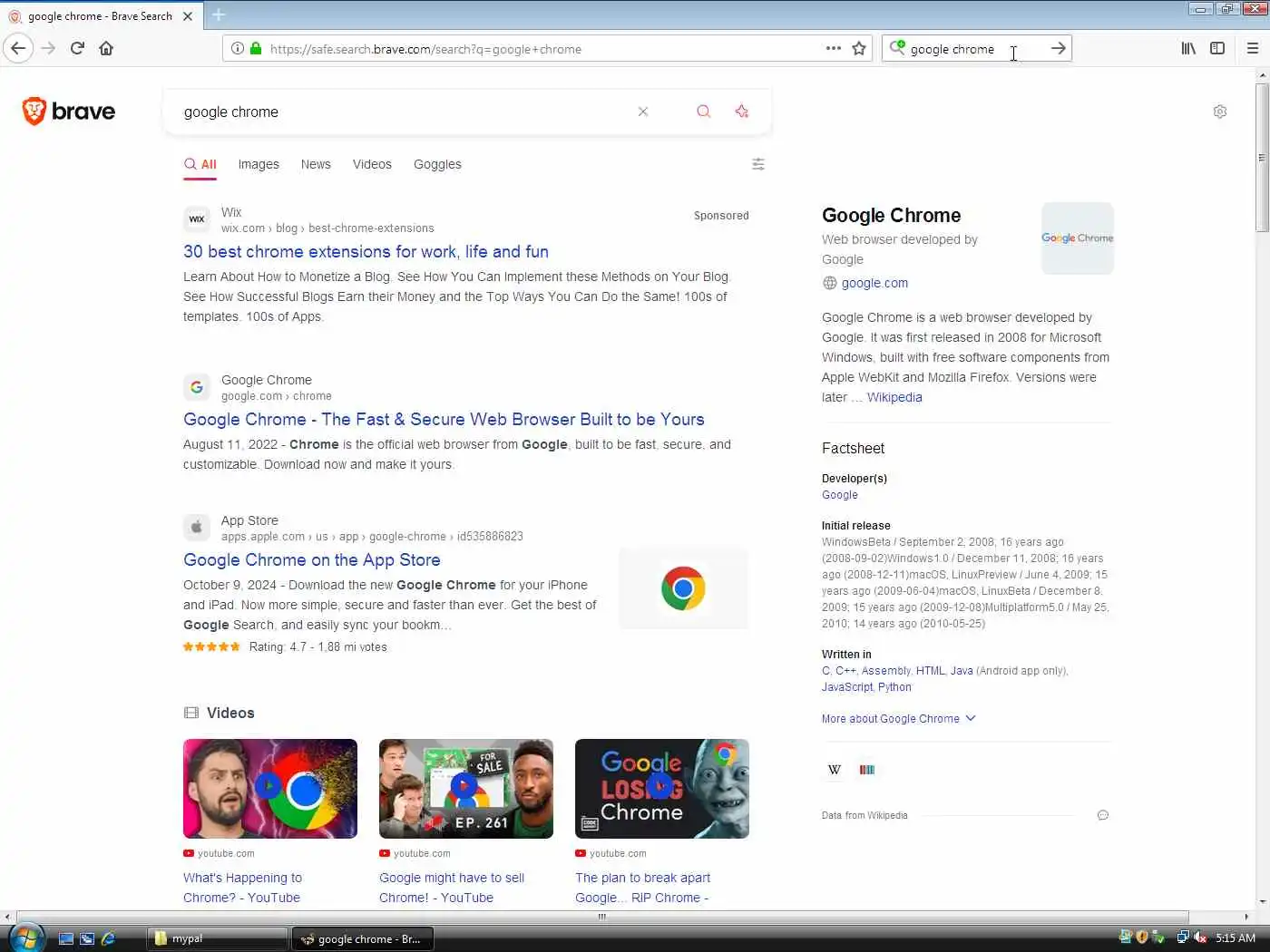Bookmark this page with the star
1270x952 pixels.
tap(859, 48)
